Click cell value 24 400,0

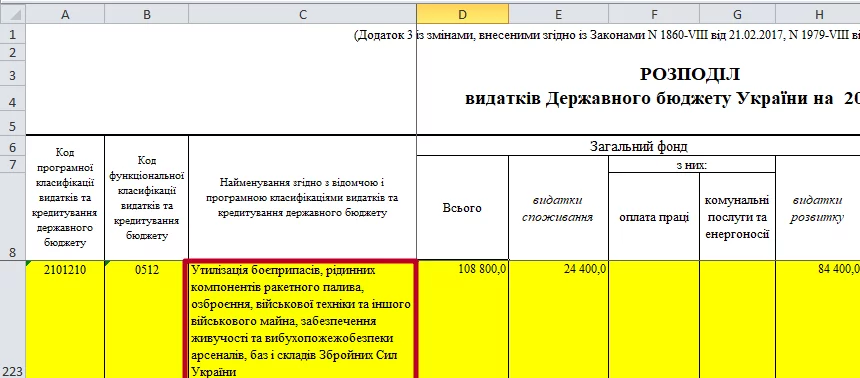point(558,319)
